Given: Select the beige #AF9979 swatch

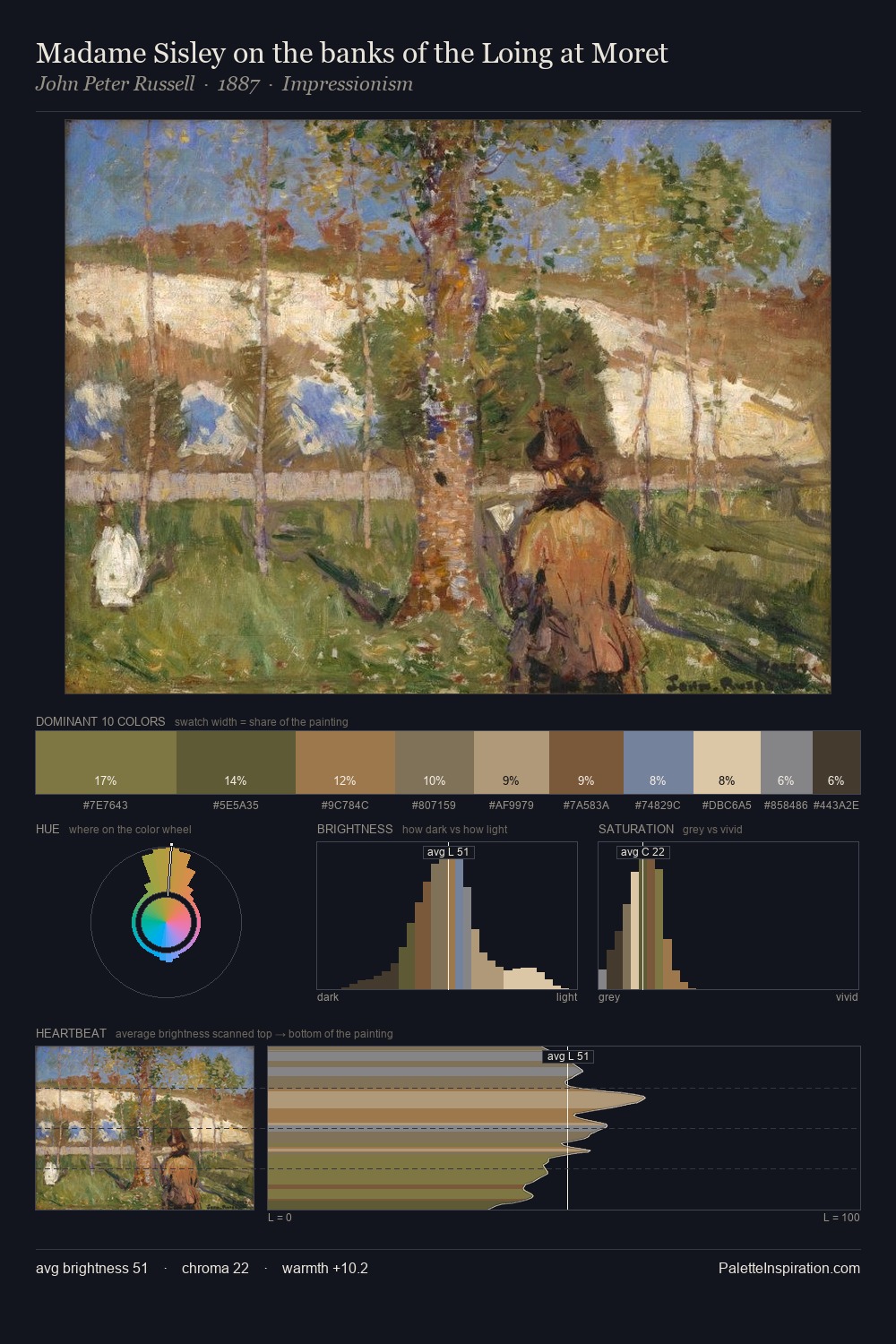Looking at the screenshot, I should tap(512, 762).
